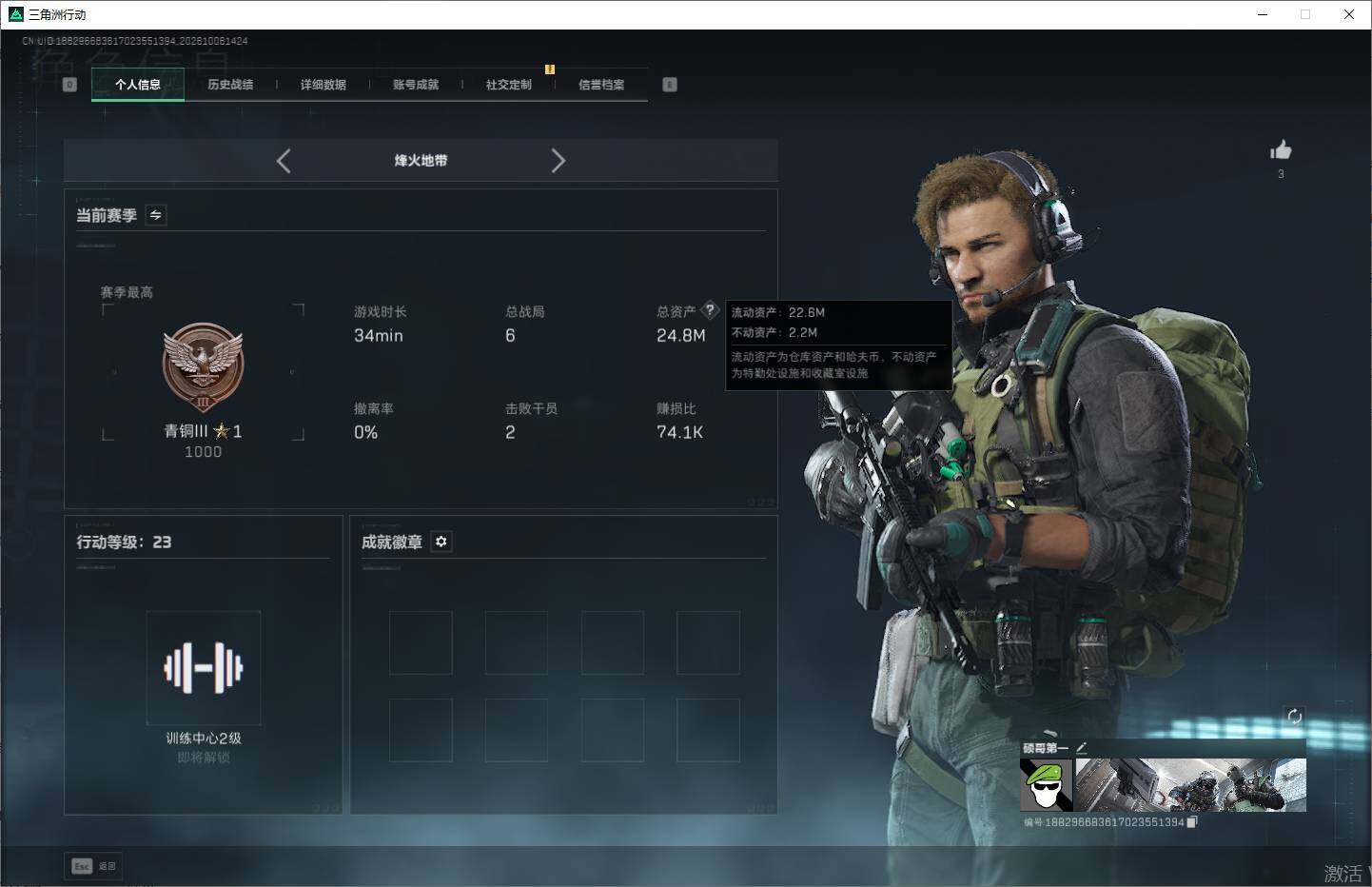This screenshot has height=887, width=1372.
Task: Copy the player ID number icon
Action: [1192, 821]
